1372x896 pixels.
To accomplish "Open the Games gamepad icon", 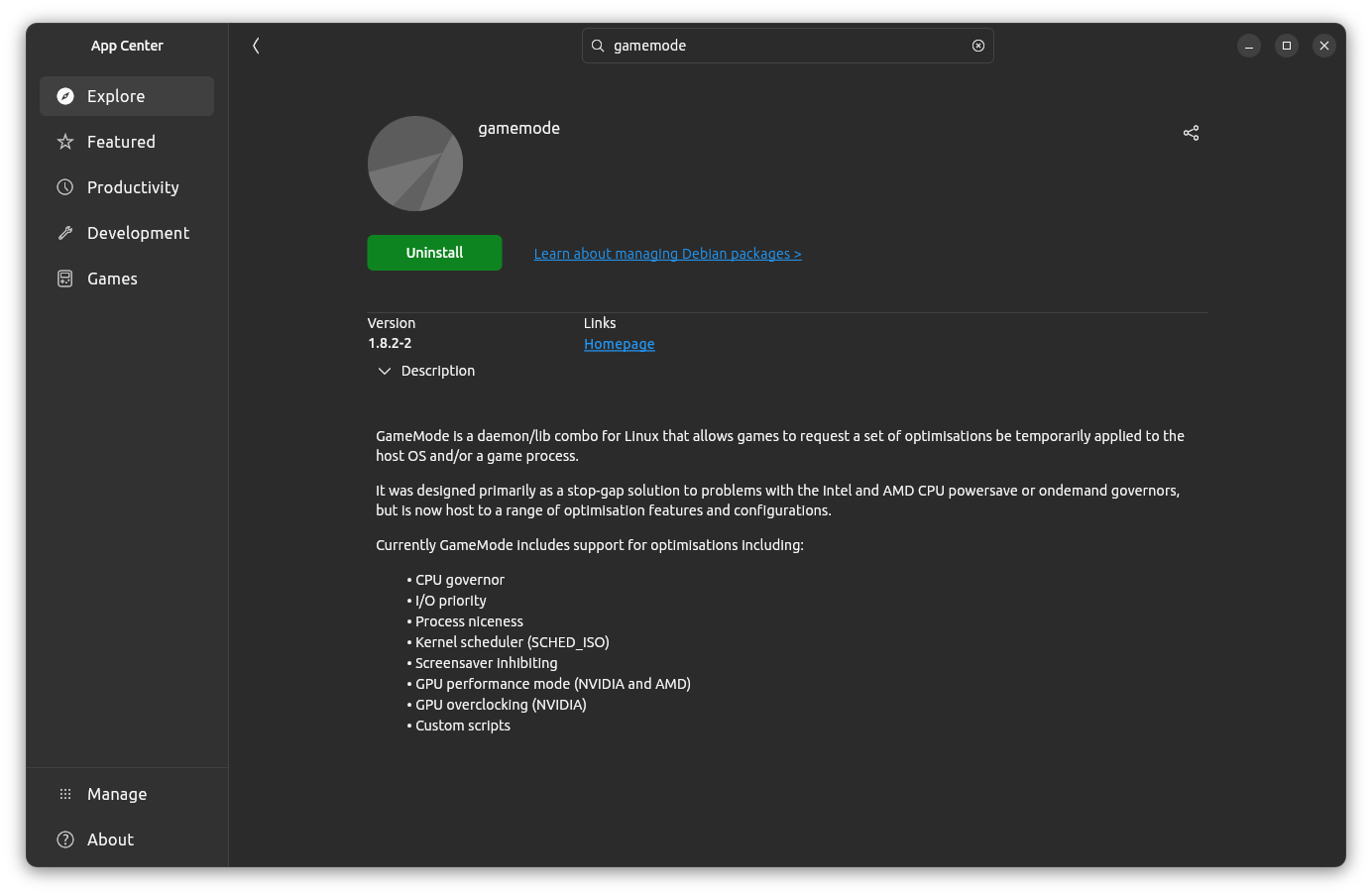I will (64, 278).
